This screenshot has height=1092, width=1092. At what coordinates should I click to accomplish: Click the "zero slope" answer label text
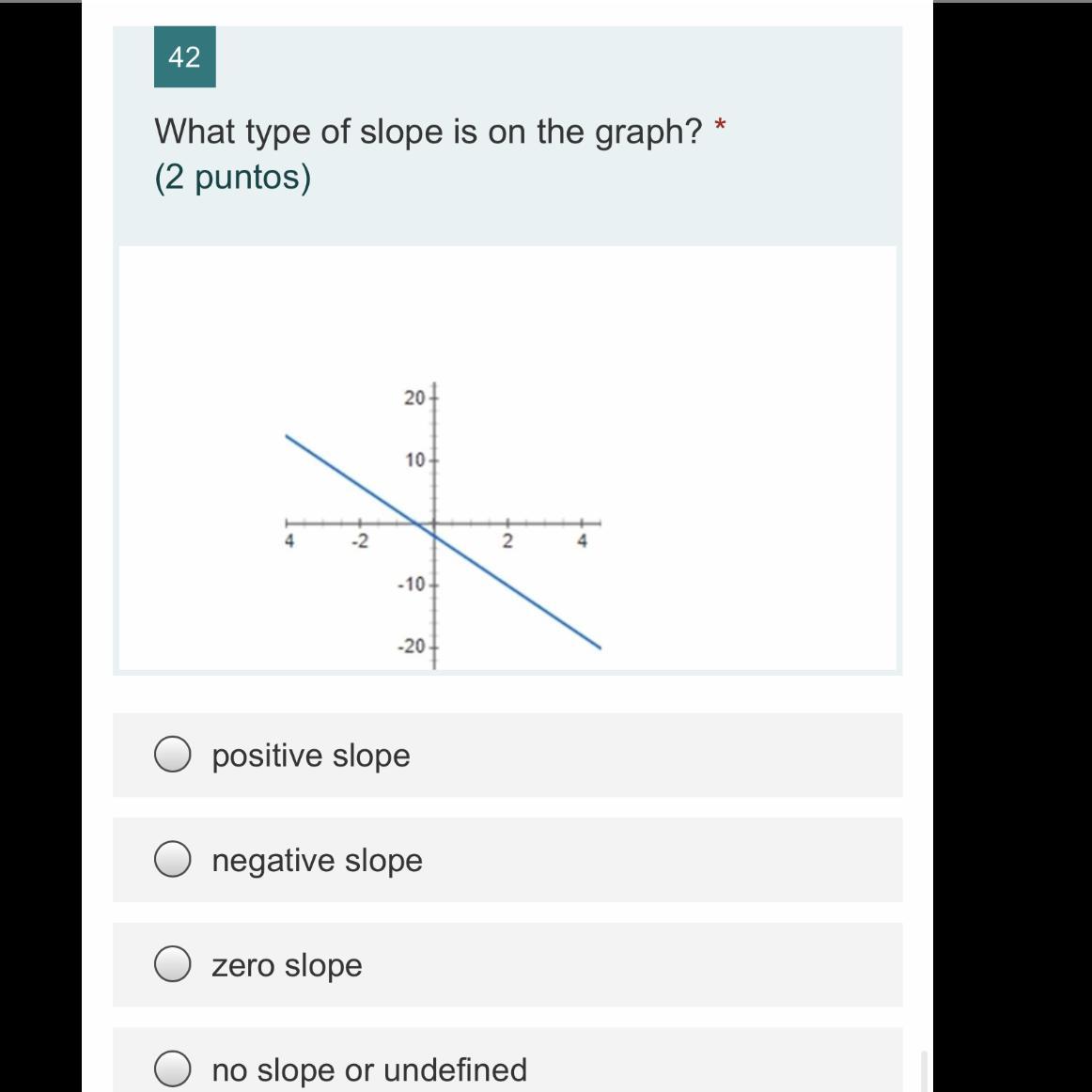(287, 965)
